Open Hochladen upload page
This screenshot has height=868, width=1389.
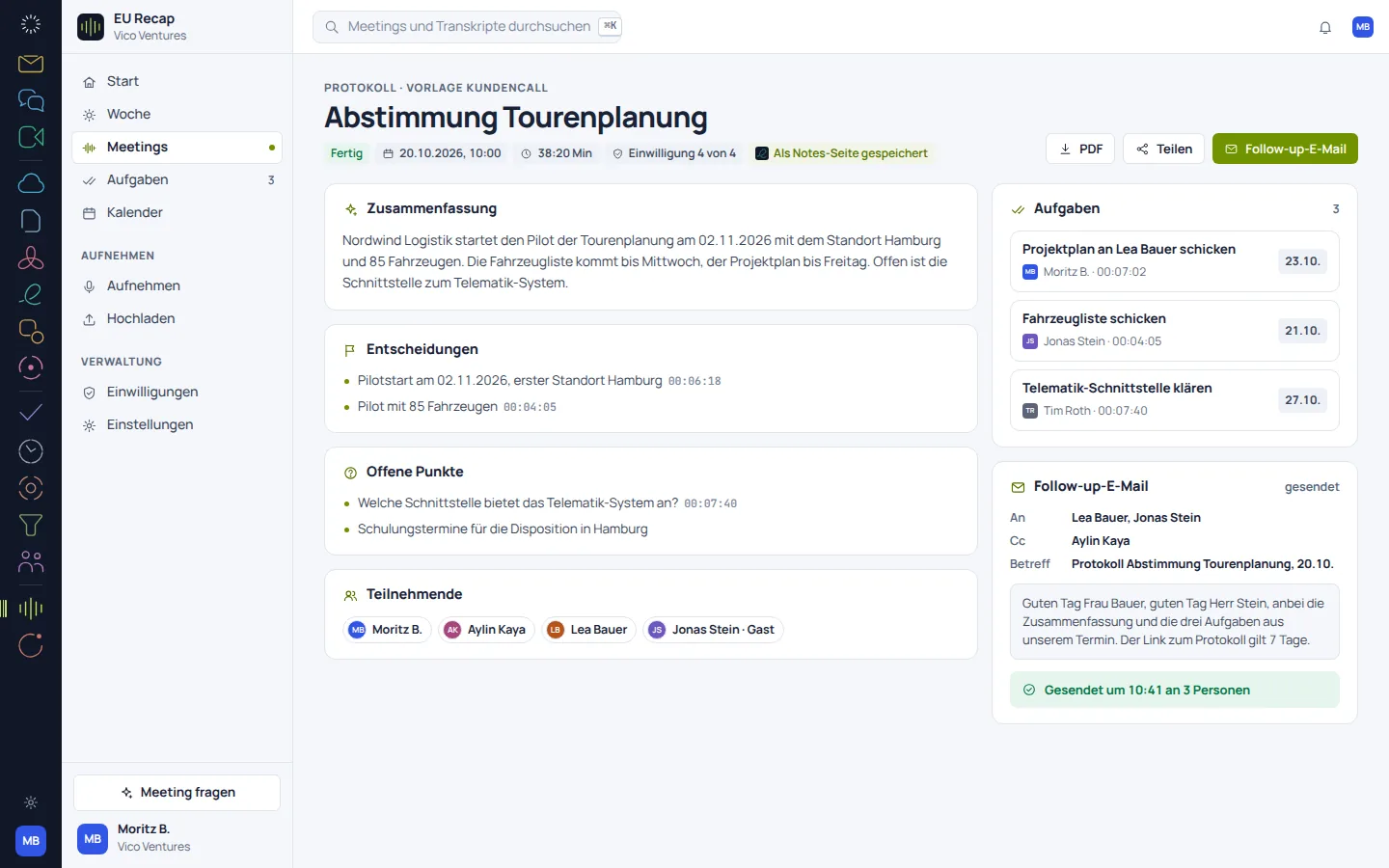click(x=177, y=319)
